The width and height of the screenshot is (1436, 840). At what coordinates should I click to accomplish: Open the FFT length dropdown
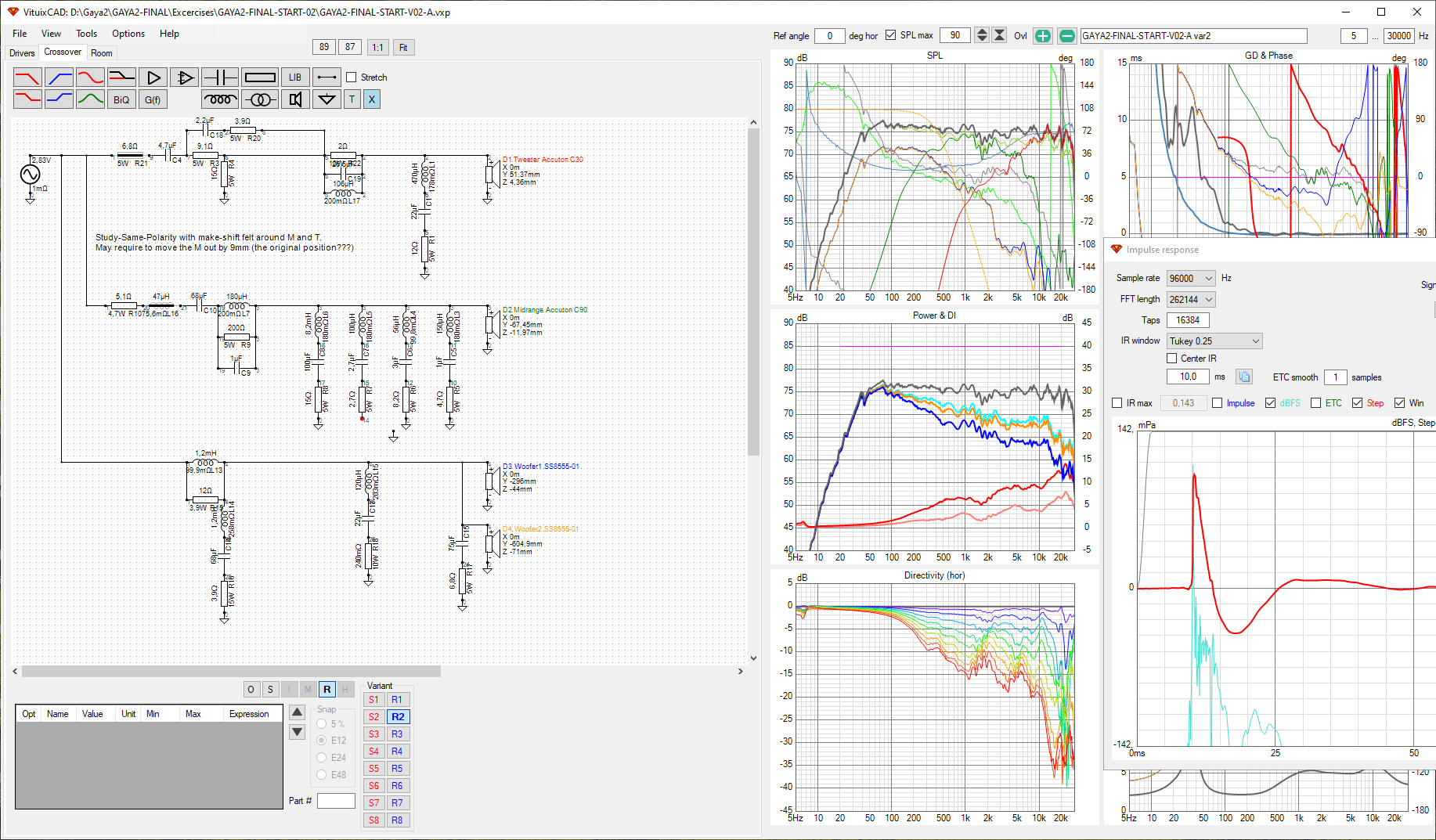(1190, 299)
